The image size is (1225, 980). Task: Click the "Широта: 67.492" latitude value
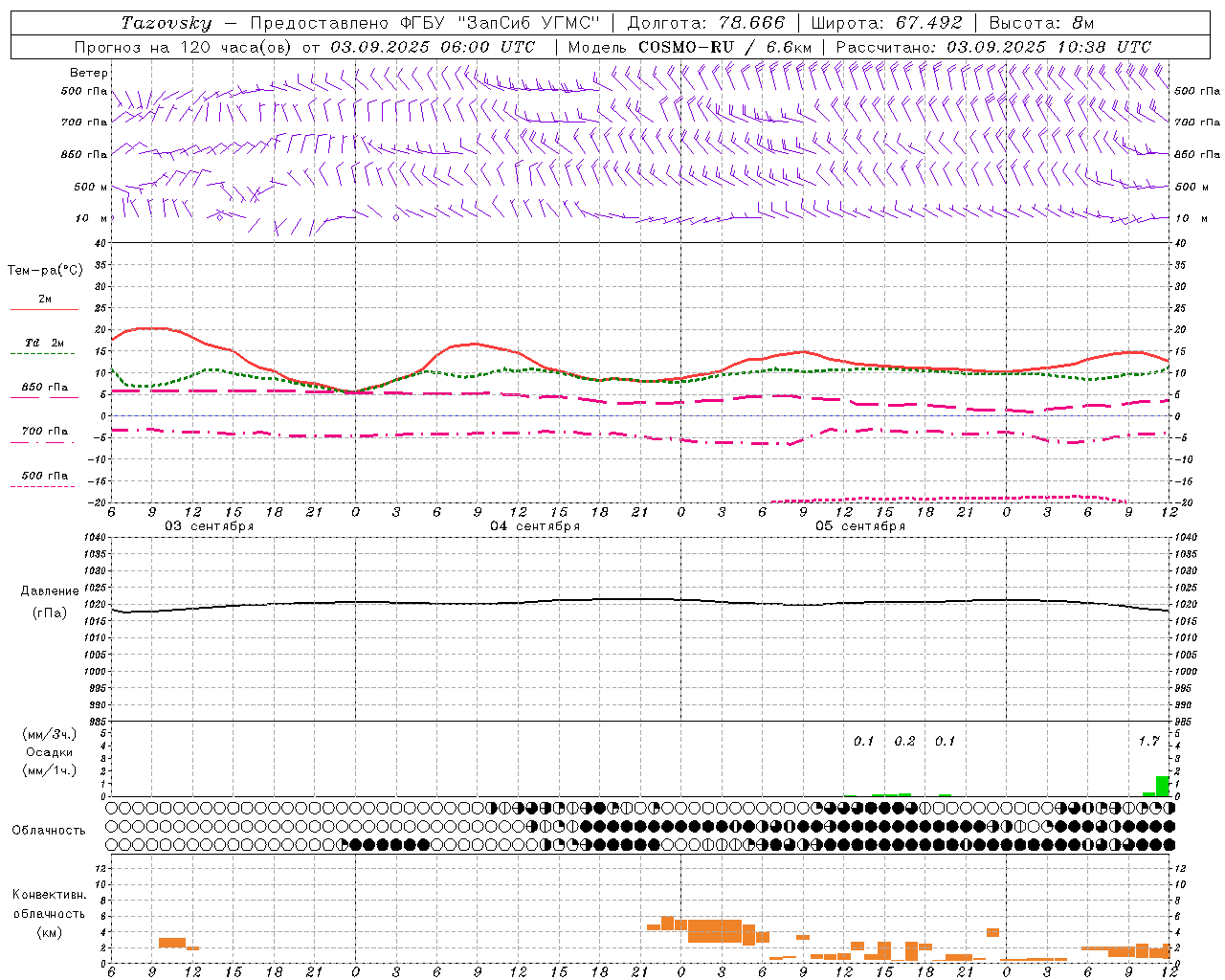click(886, 23)
